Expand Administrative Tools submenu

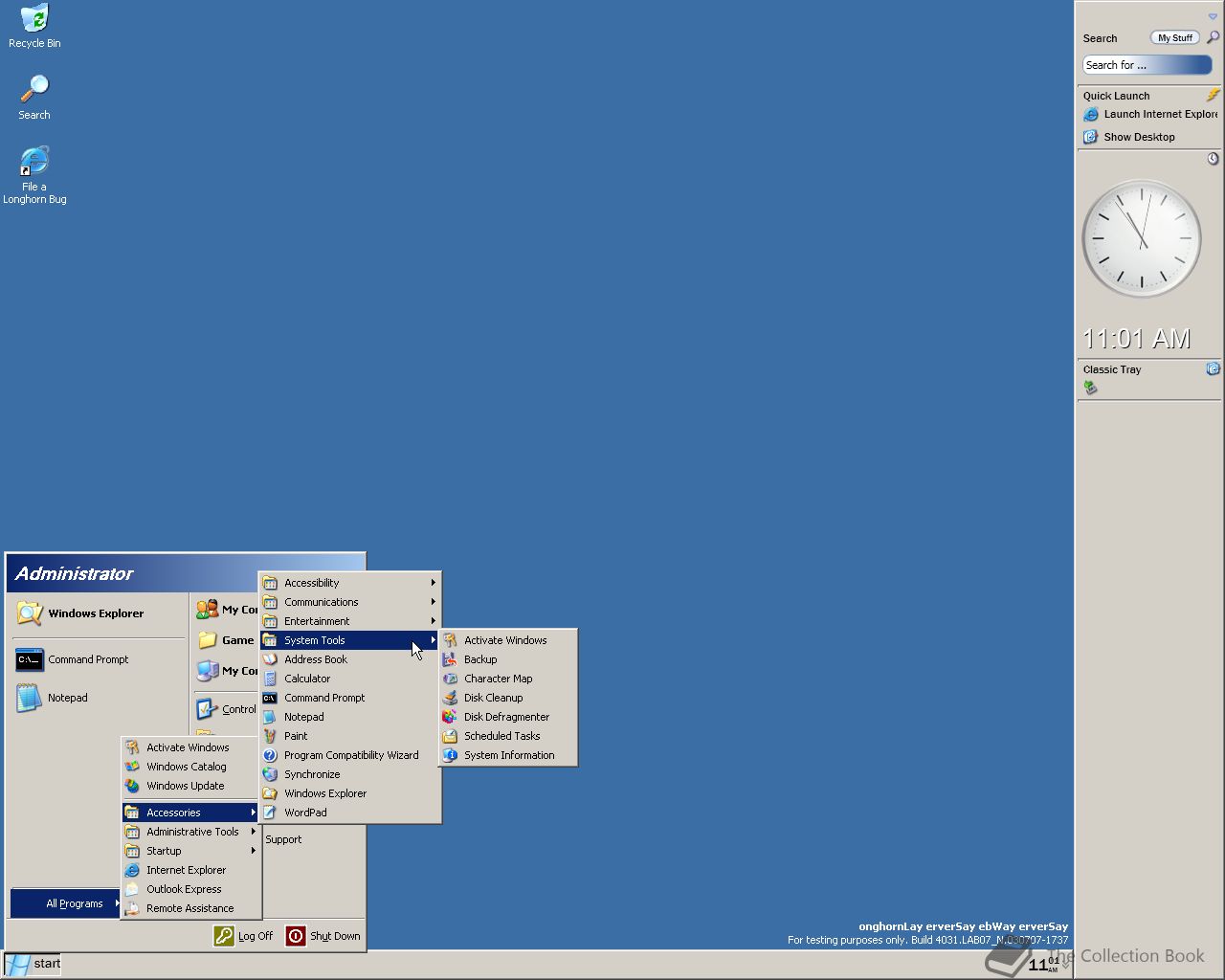coord(191,832)
